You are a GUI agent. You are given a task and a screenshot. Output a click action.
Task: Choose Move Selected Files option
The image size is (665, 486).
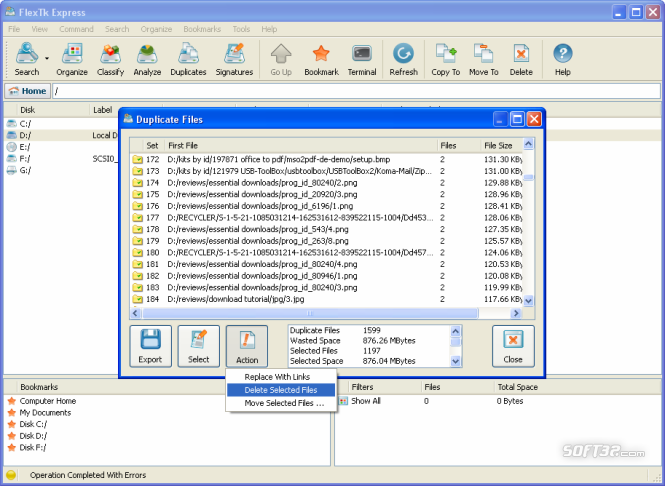pyautogui.click(x=281, y=403)
